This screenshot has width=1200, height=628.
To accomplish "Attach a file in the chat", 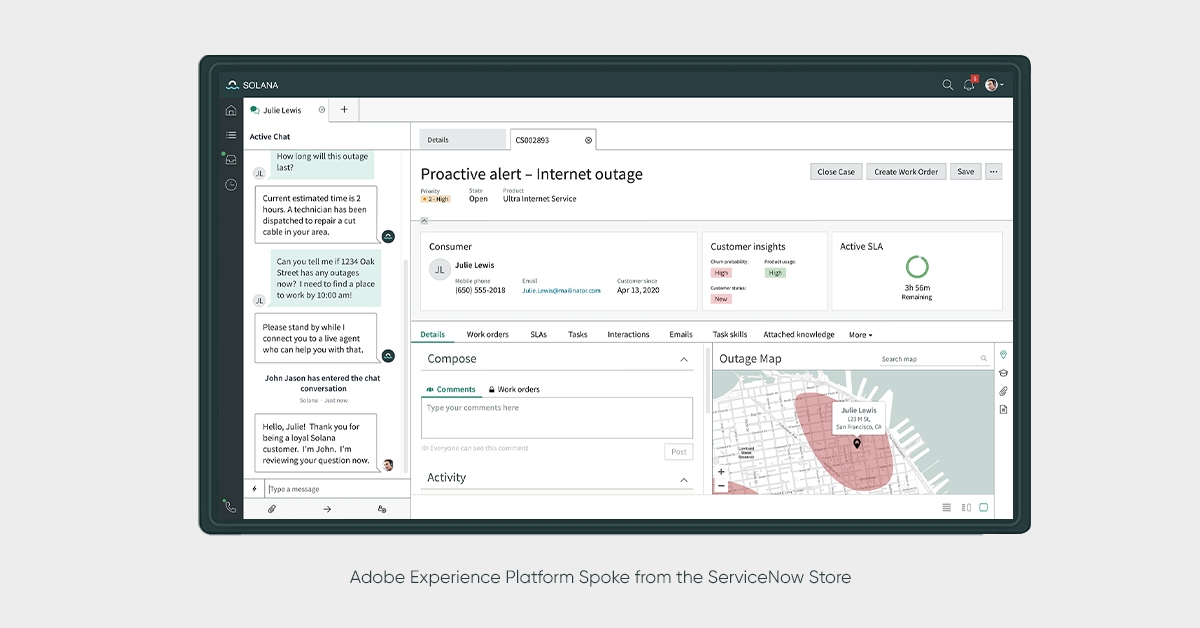I will click(272, 509).
